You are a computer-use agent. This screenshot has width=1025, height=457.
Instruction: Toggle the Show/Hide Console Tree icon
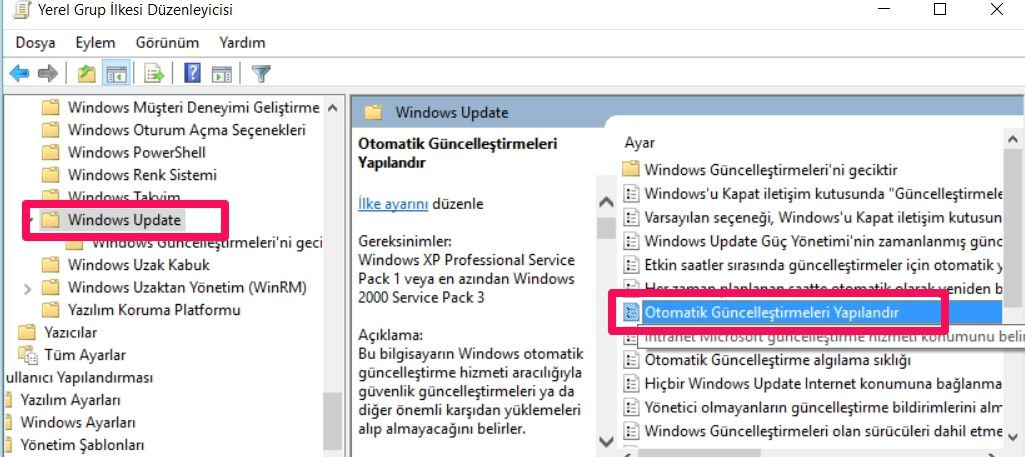click(x=116, y=73)
